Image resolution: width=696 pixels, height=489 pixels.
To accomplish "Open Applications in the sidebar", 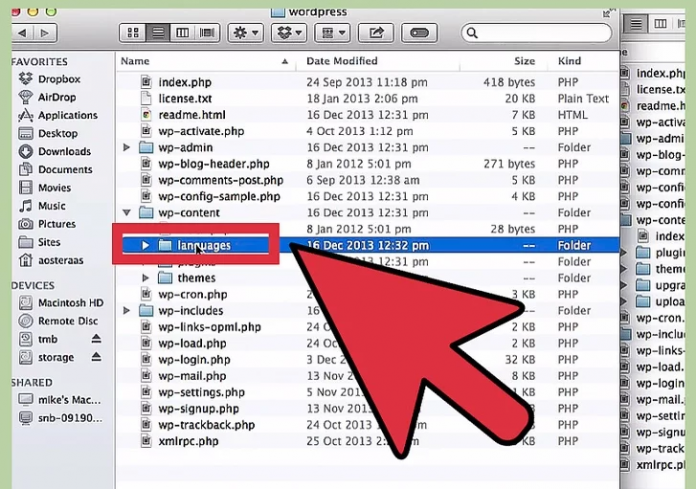I will 67,115.
